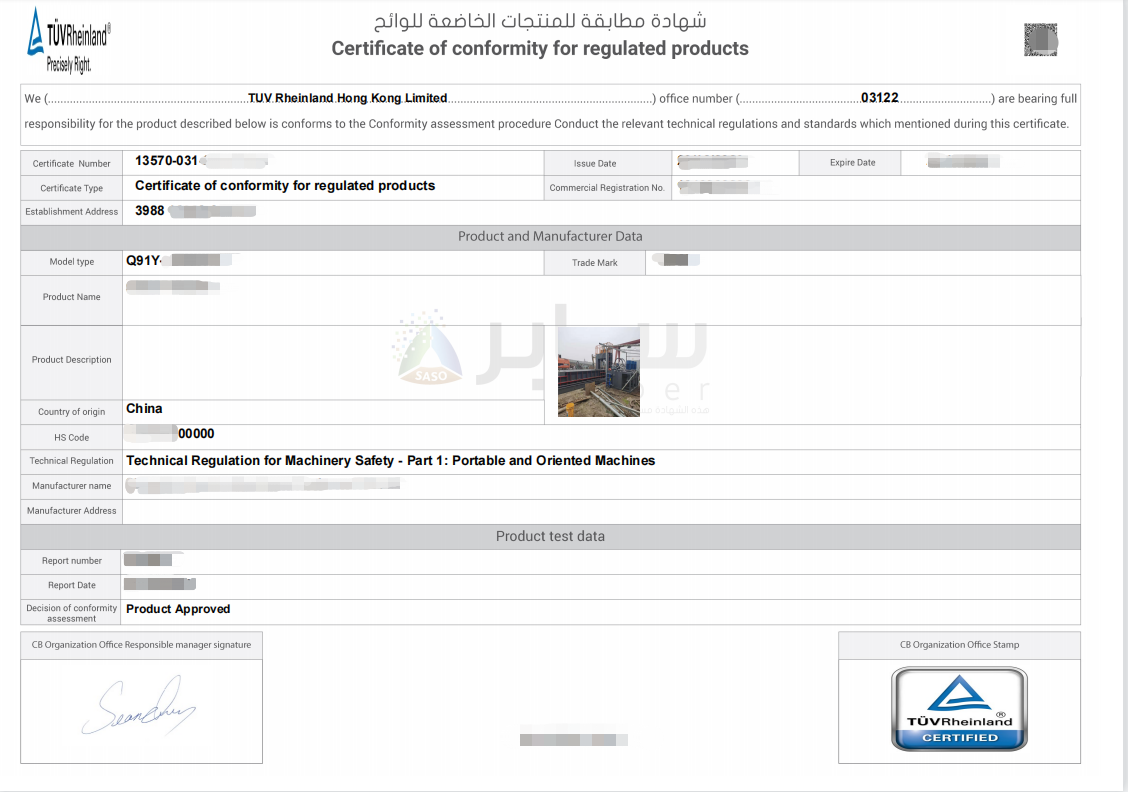Select the TUV Rheinland Hong Kong Limited name
Viewport: 1128px width, 792px height.
[347, 98]
